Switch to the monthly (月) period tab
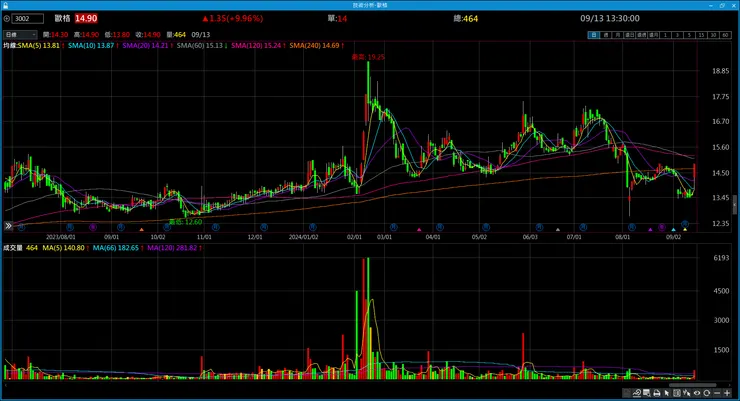Screen dimensions: 740x401 pos(618,35)
